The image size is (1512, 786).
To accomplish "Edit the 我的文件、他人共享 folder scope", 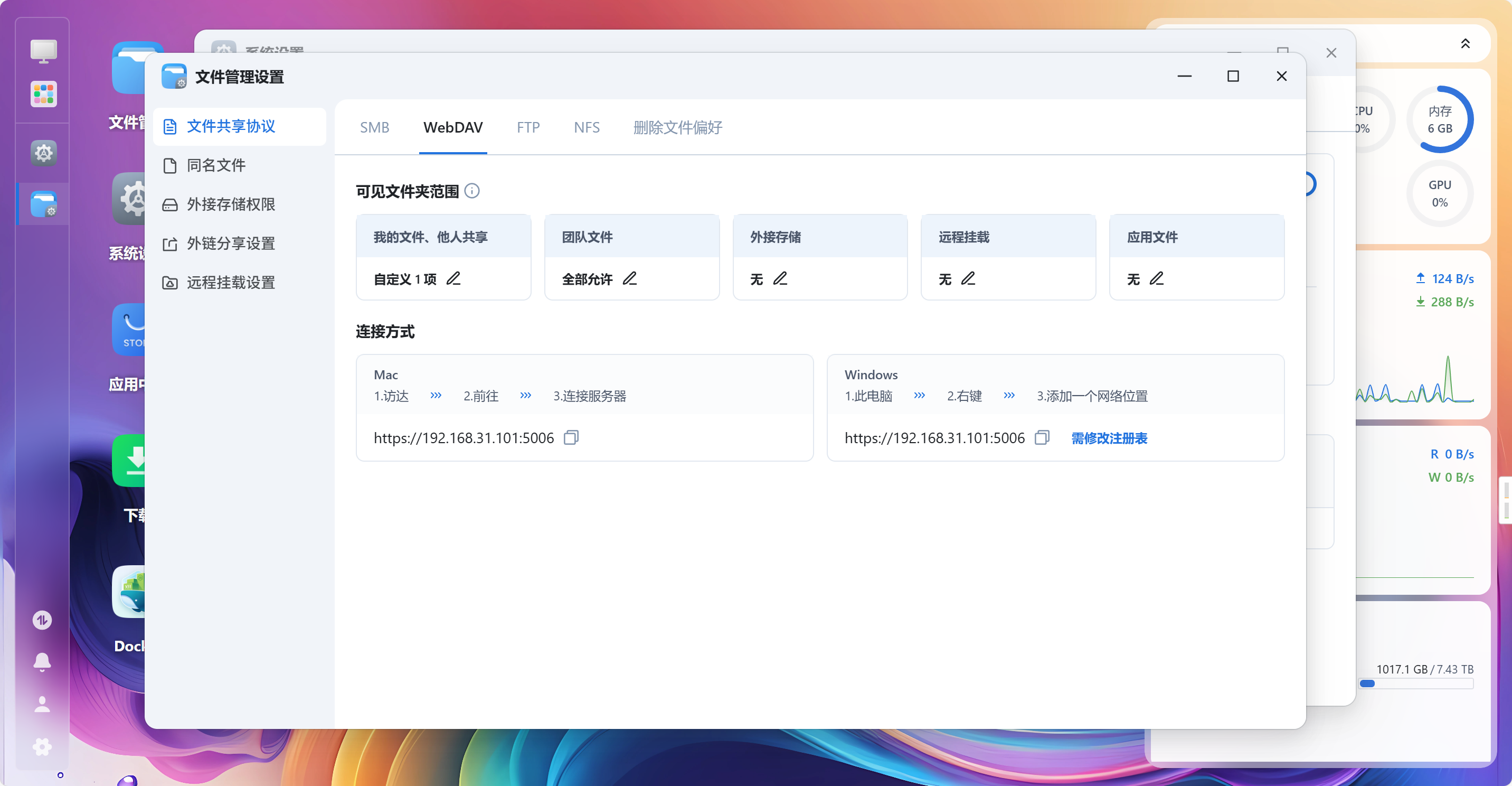I will point(453,278).
